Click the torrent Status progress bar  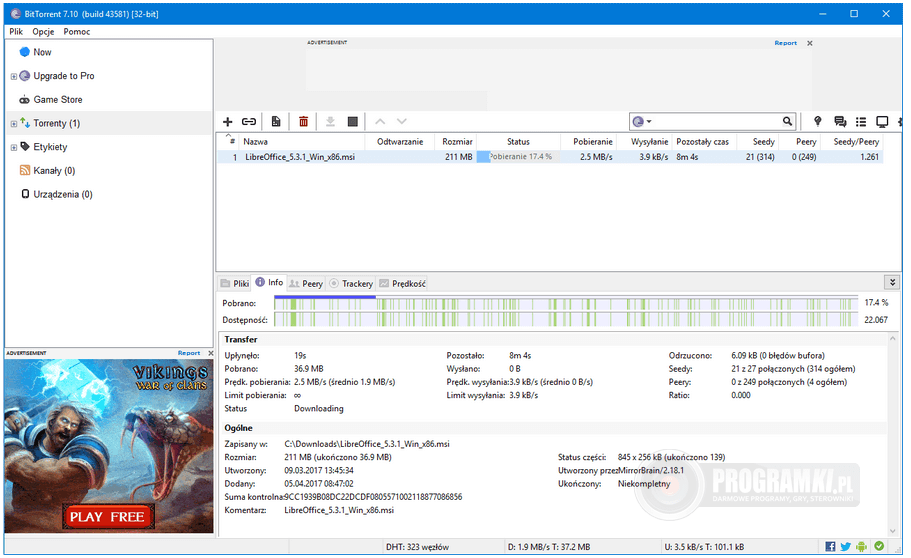[x=518, y=157]
